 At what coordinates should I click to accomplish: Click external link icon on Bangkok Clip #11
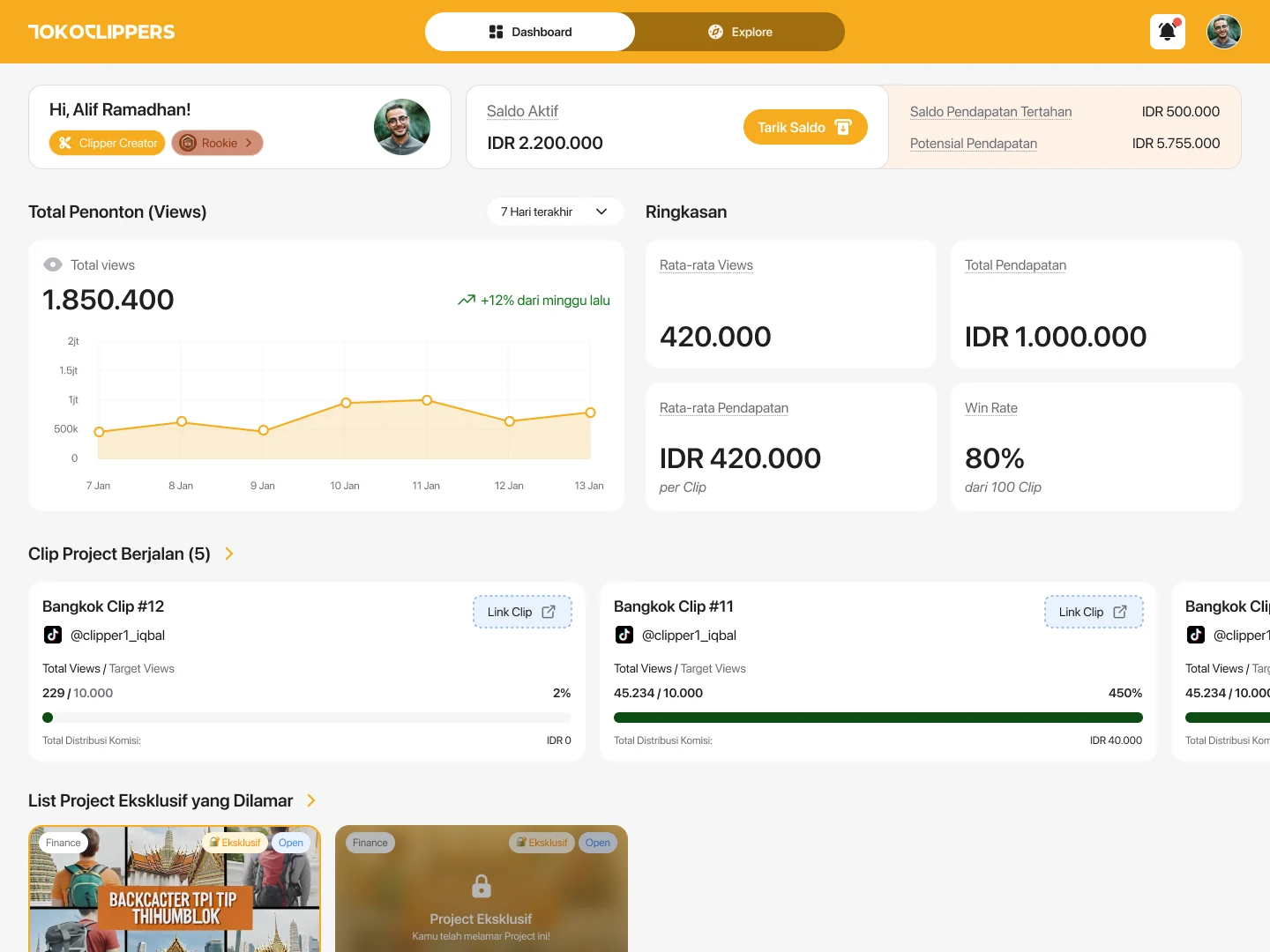click(x=1120, y=612)
